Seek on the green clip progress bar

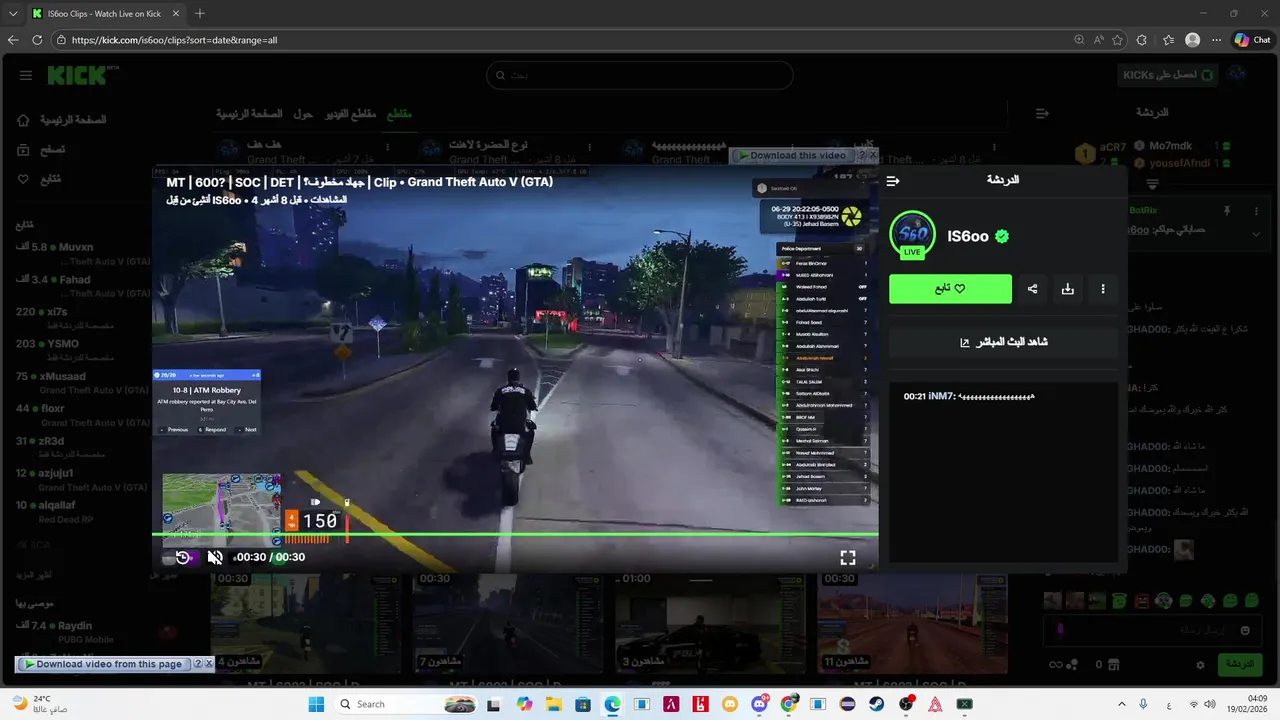coord(515,534)
